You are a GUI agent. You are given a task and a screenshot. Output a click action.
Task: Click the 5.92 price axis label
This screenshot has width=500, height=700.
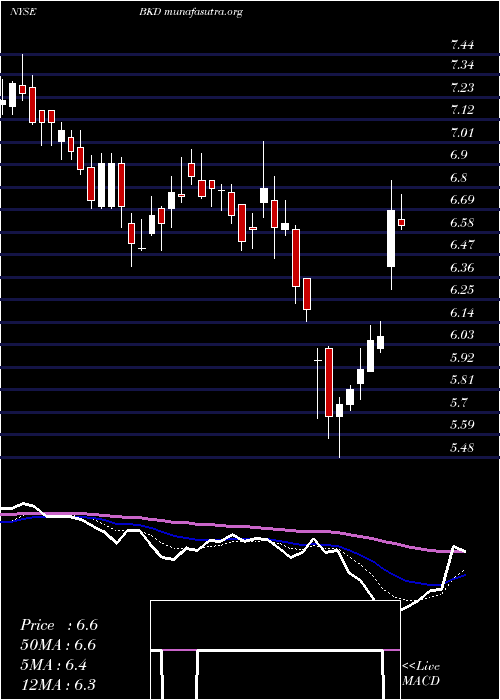coord(462,357)
